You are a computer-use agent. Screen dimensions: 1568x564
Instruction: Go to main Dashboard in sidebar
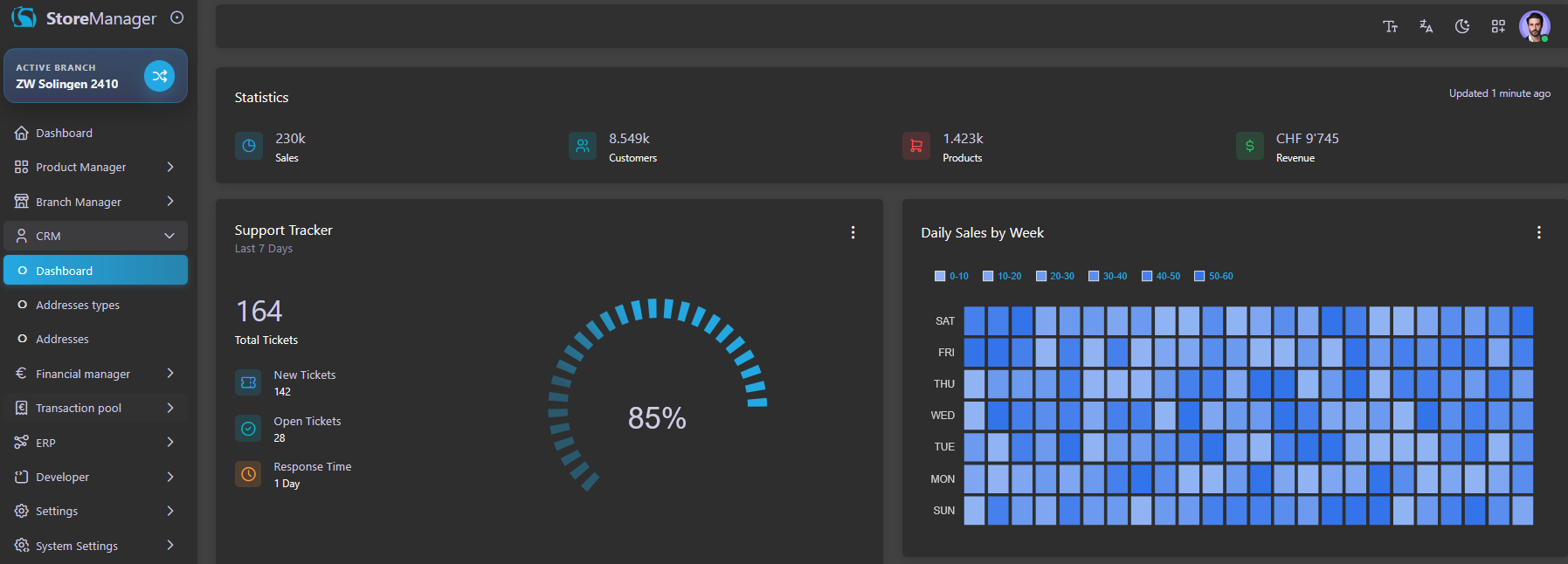95,133
